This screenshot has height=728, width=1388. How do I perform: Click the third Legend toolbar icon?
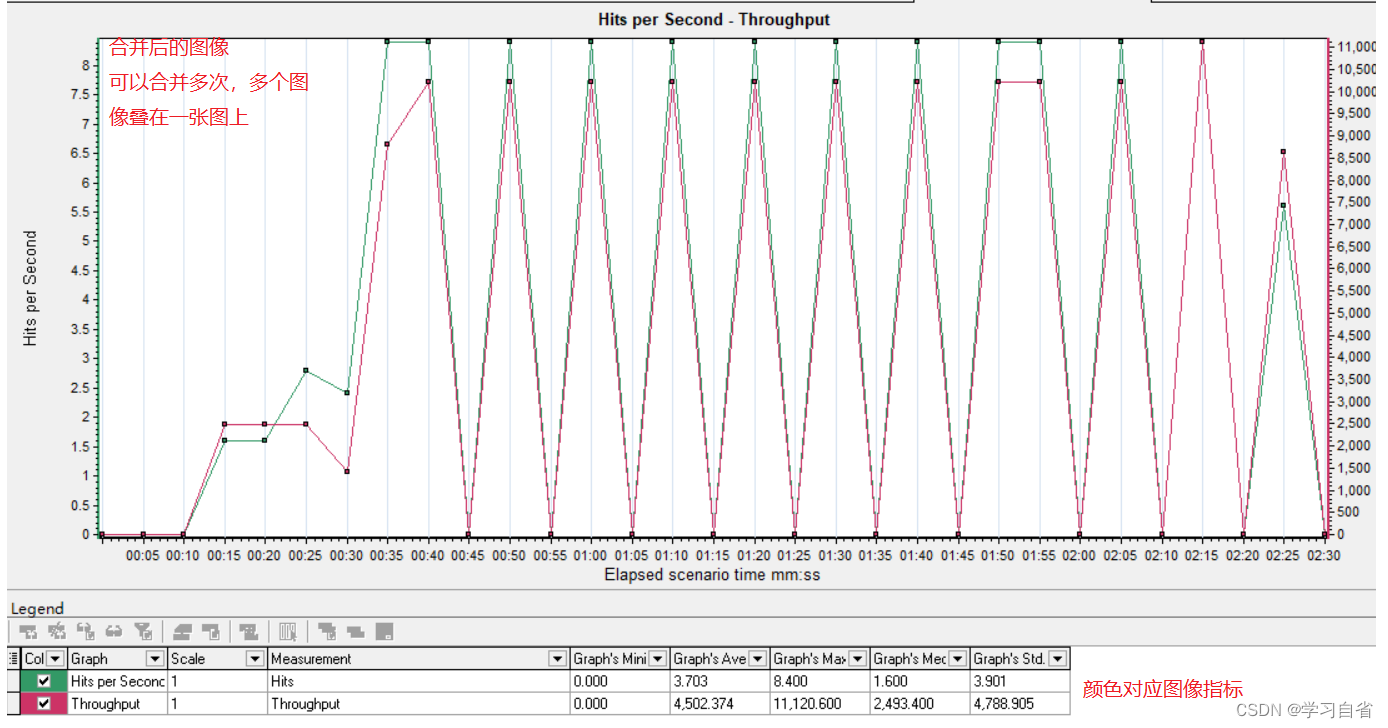(x=86, y=631)
